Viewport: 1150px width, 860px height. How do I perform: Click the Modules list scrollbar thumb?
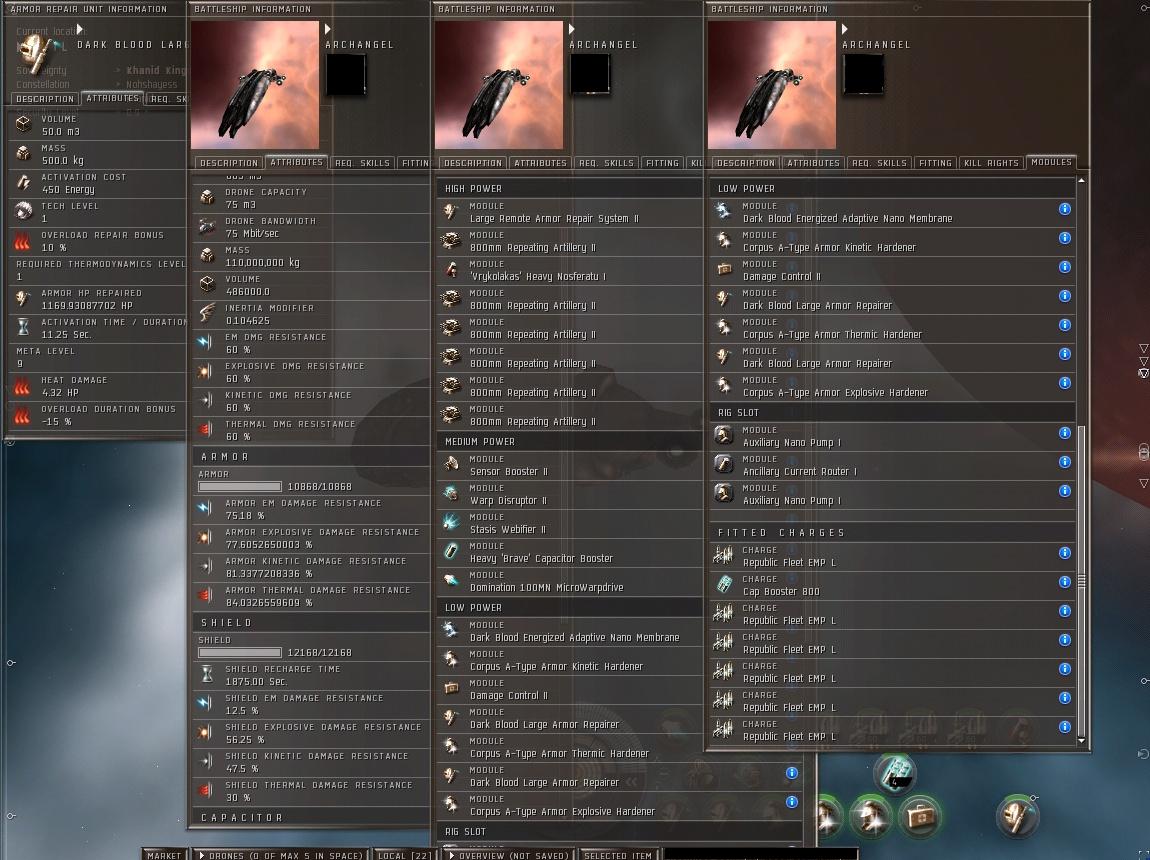[1081, 581]
